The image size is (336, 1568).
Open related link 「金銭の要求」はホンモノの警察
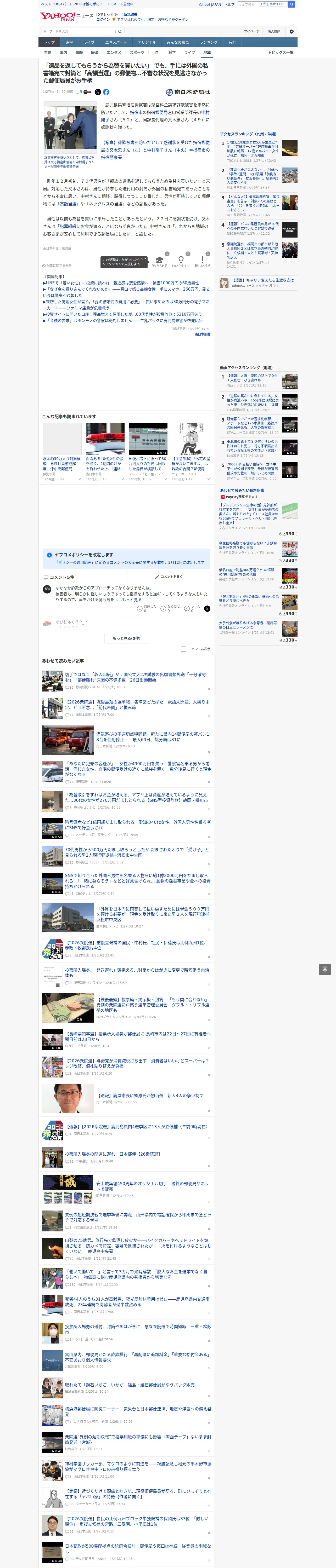pyautogui.click(x=122, y=321)
